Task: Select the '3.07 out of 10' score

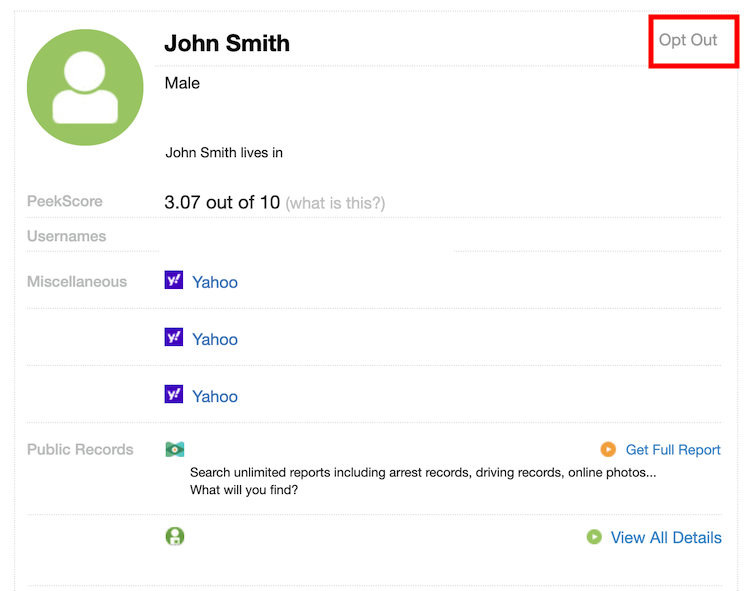Action: tap(222, 202)
